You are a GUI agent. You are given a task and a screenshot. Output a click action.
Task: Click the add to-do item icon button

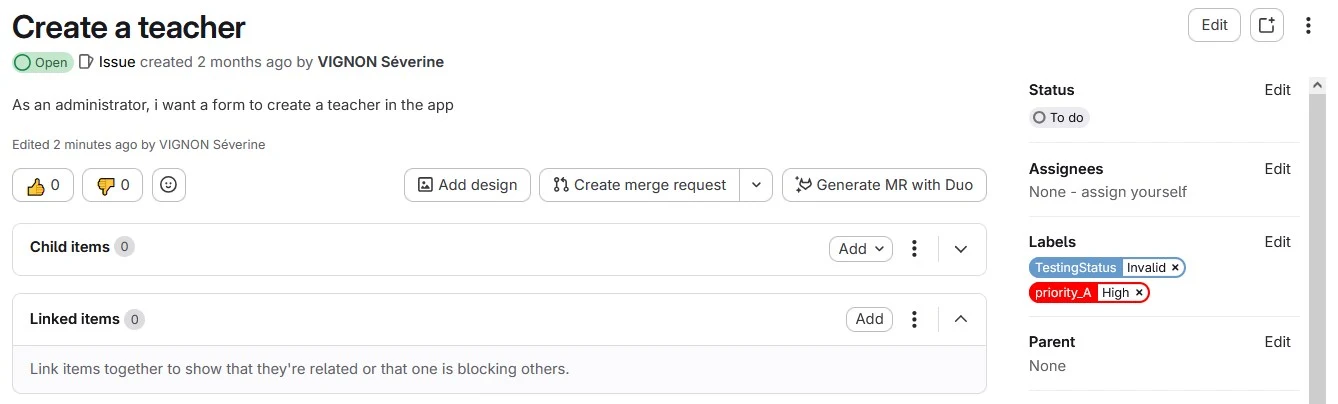pos(1267,26)
